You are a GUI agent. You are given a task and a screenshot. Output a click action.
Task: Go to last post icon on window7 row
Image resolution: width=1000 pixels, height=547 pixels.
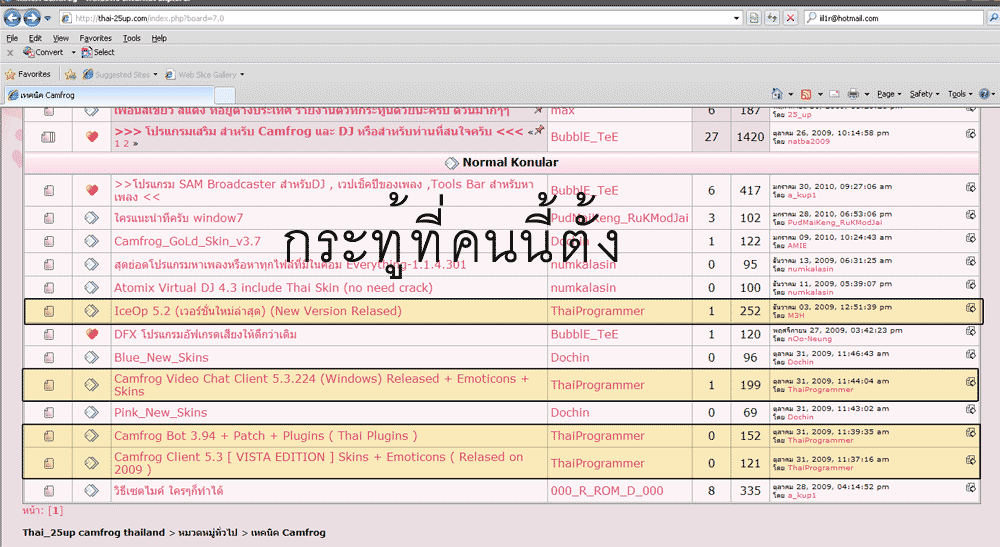(971, 215)
